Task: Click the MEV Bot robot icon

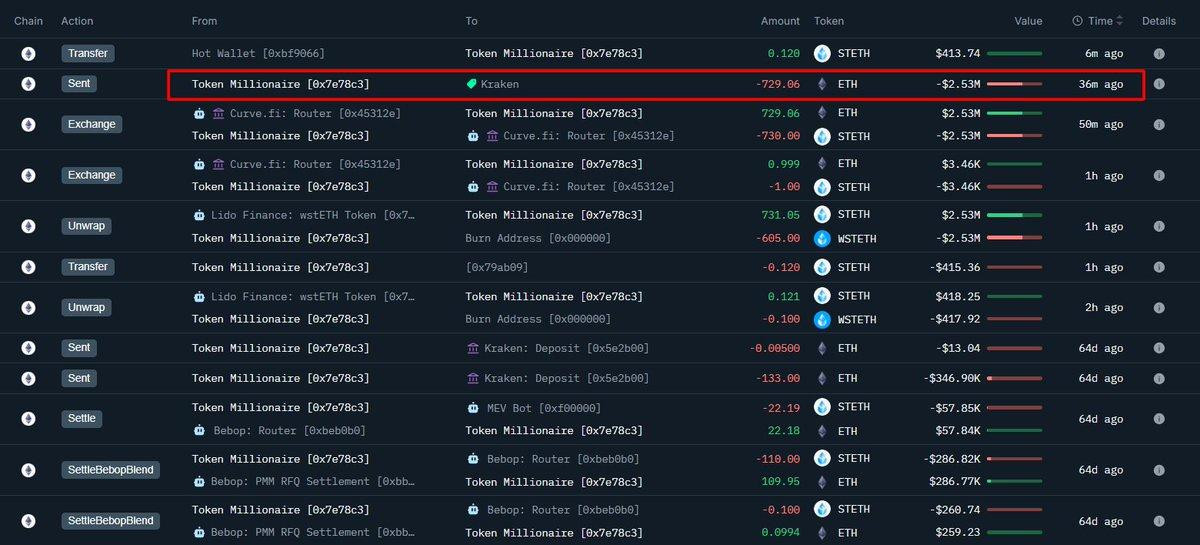Action: click(473, 408)
